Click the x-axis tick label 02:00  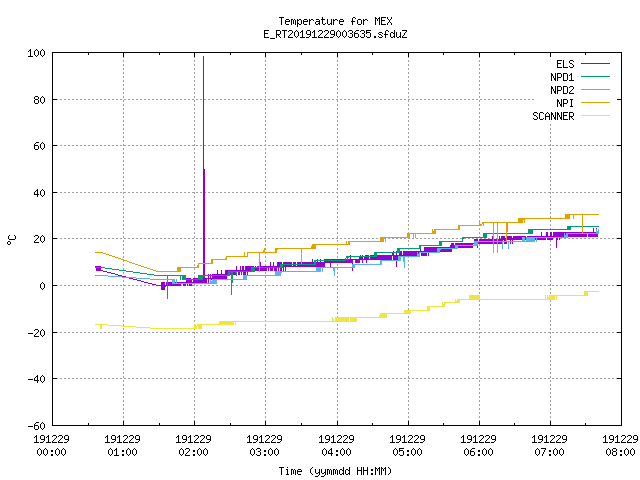click(193, 452)
